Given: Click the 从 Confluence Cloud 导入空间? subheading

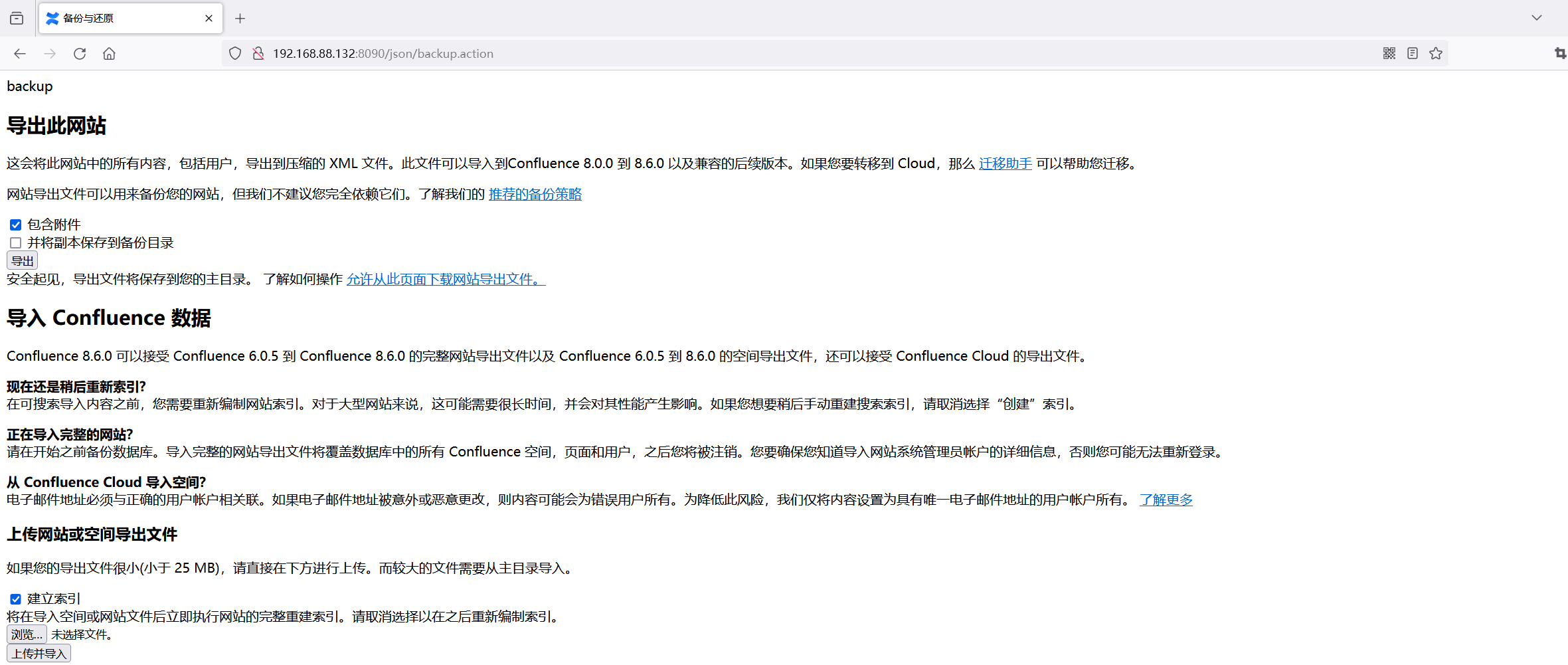Looking at the screenshot, I should (106, 483).
